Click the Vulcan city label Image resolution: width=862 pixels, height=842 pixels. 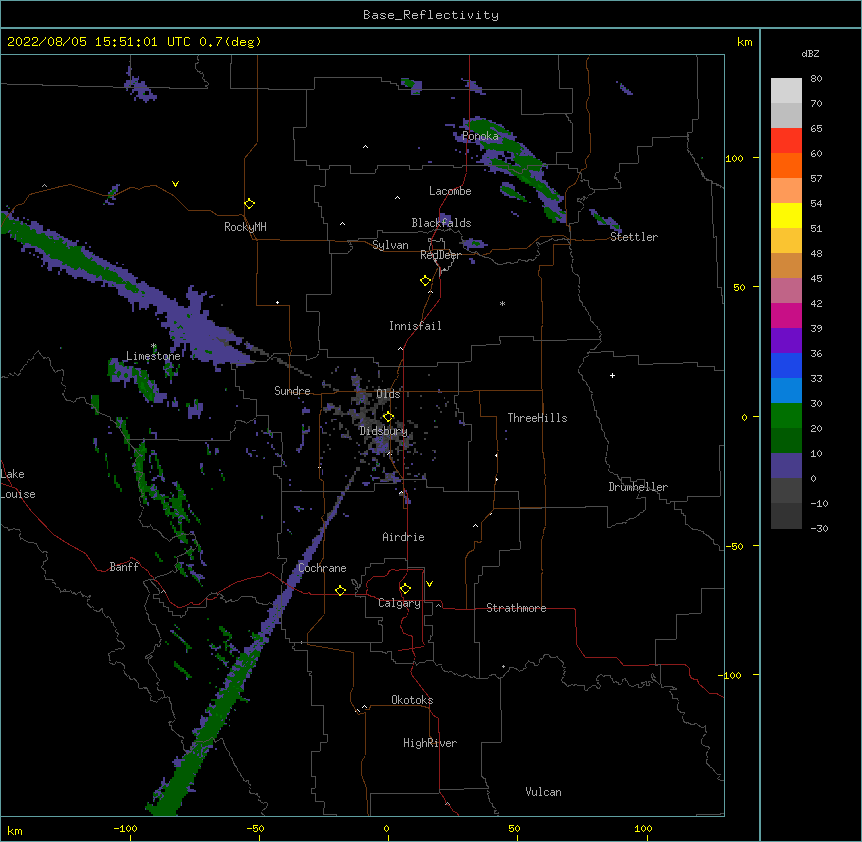(x=543, y=792)
